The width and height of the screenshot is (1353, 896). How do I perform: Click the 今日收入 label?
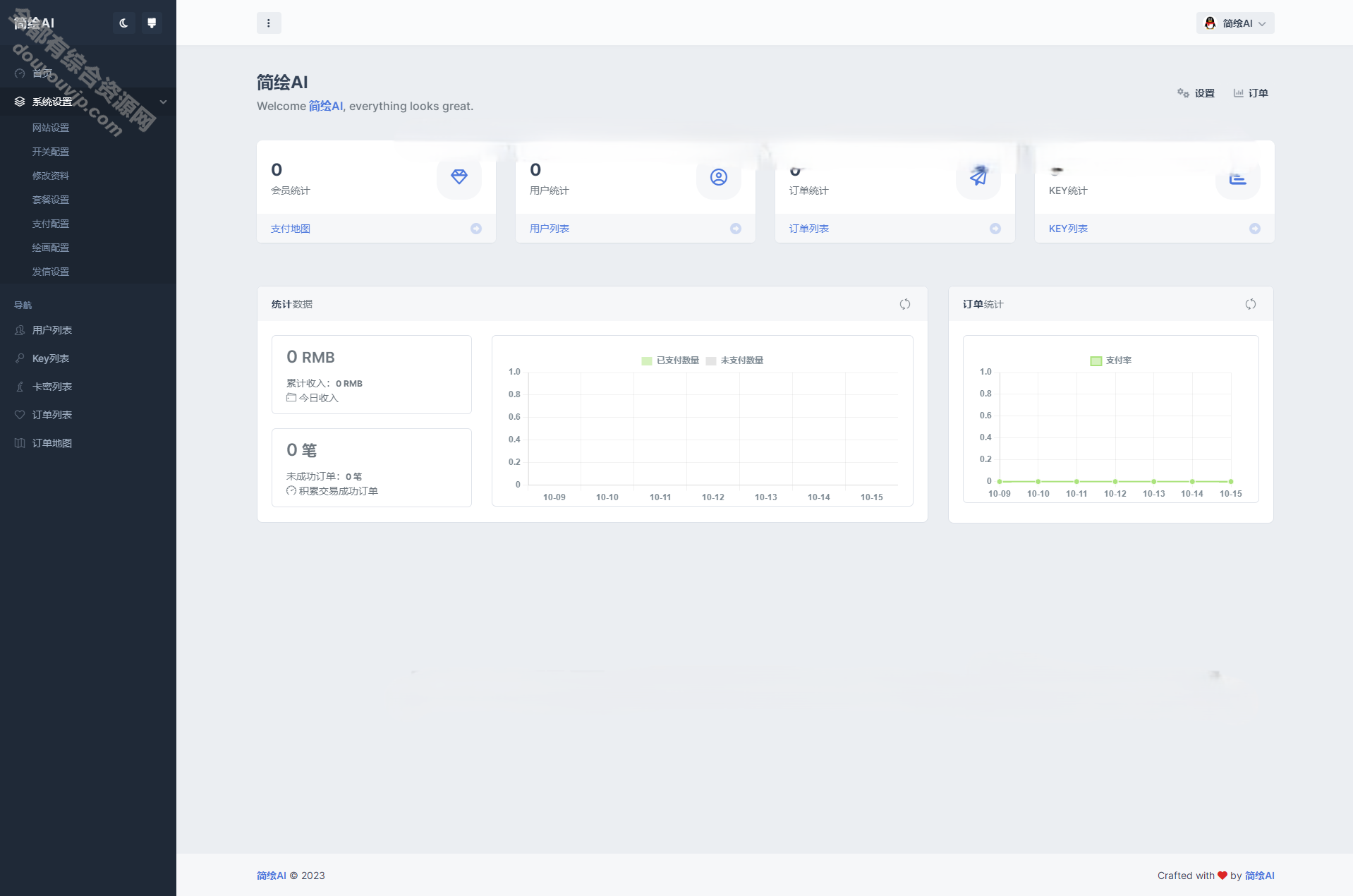click(x=318, y=398)
